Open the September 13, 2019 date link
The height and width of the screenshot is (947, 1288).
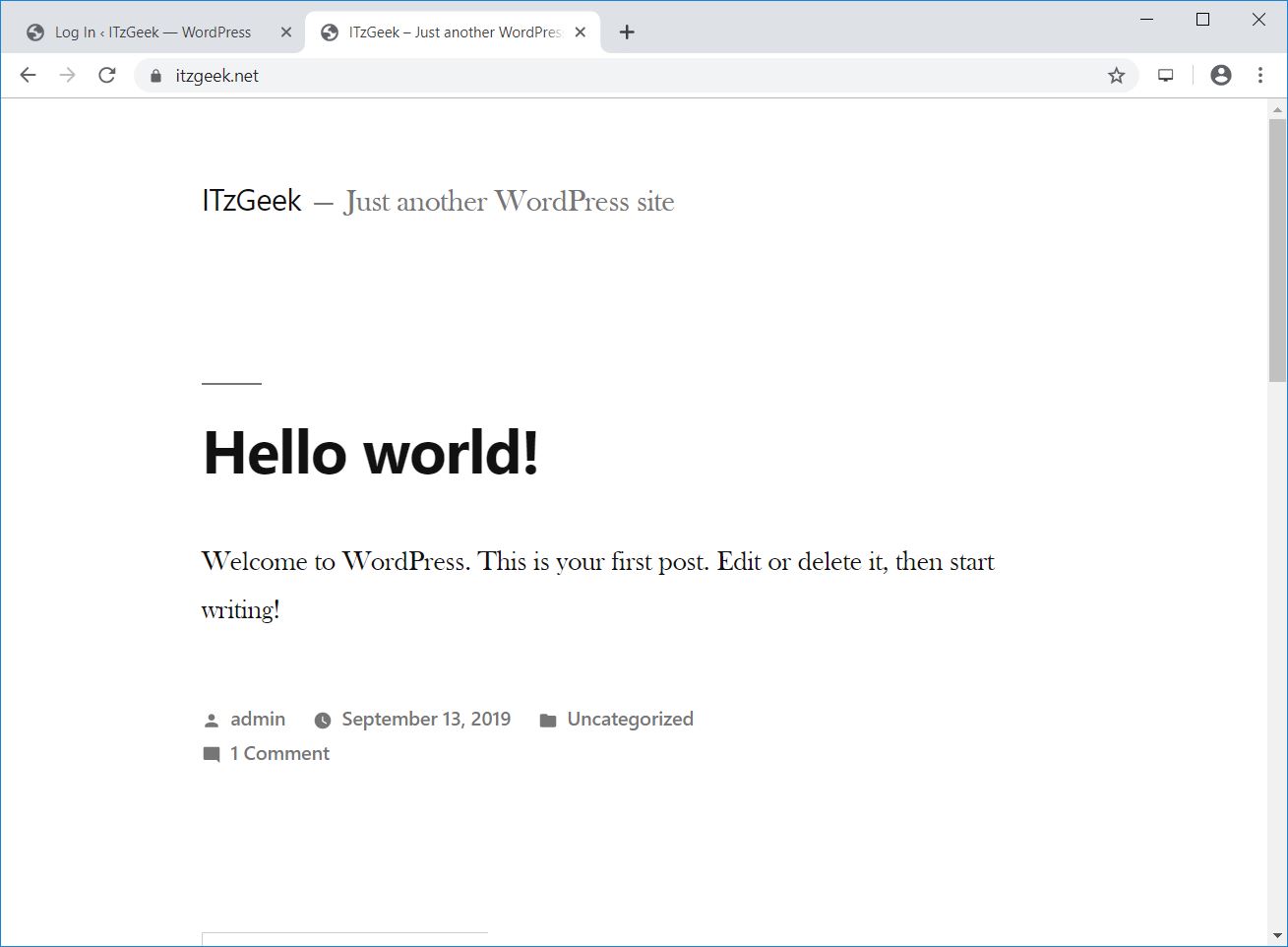pos(426,720)
